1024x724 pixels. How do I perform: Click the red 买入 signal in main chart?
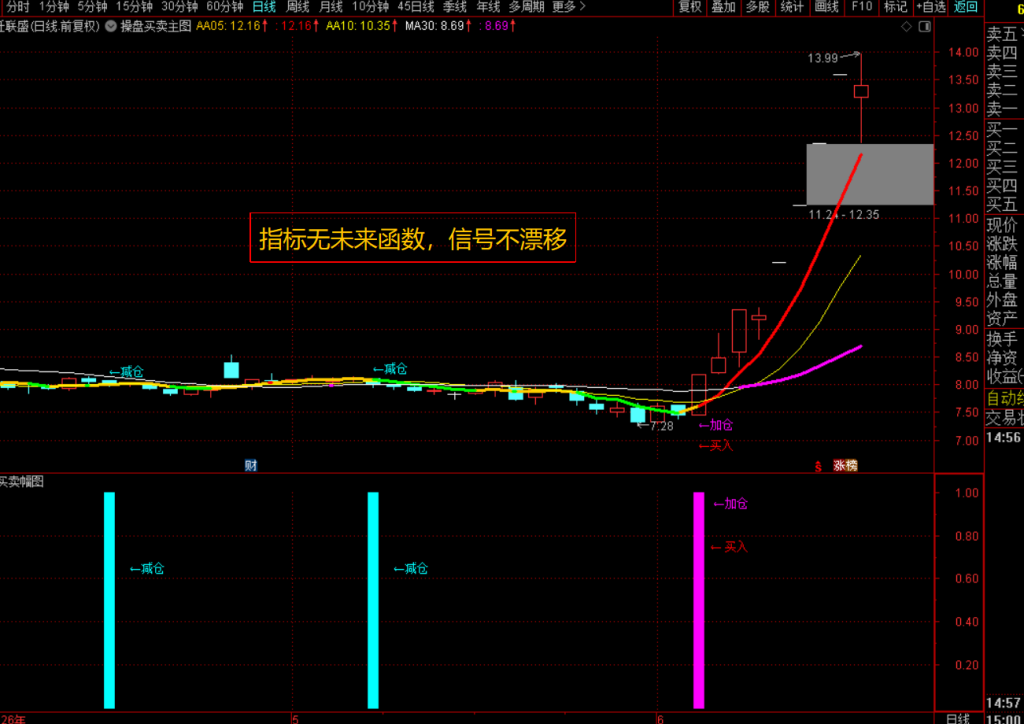coord(716,445)
